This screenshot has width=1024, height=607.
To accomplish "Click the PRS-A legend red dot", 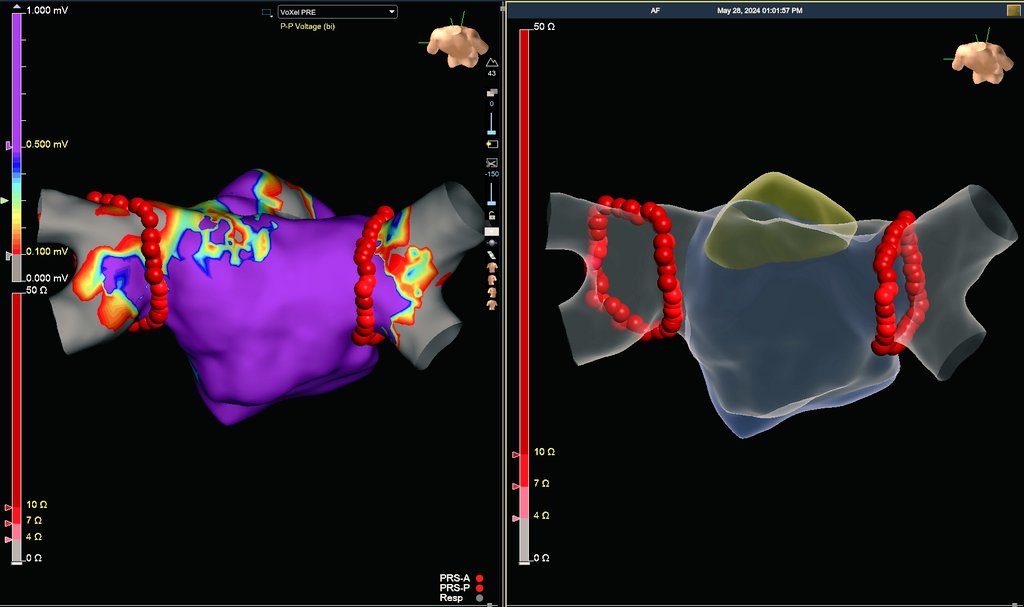I will click(x=479, y=578).
